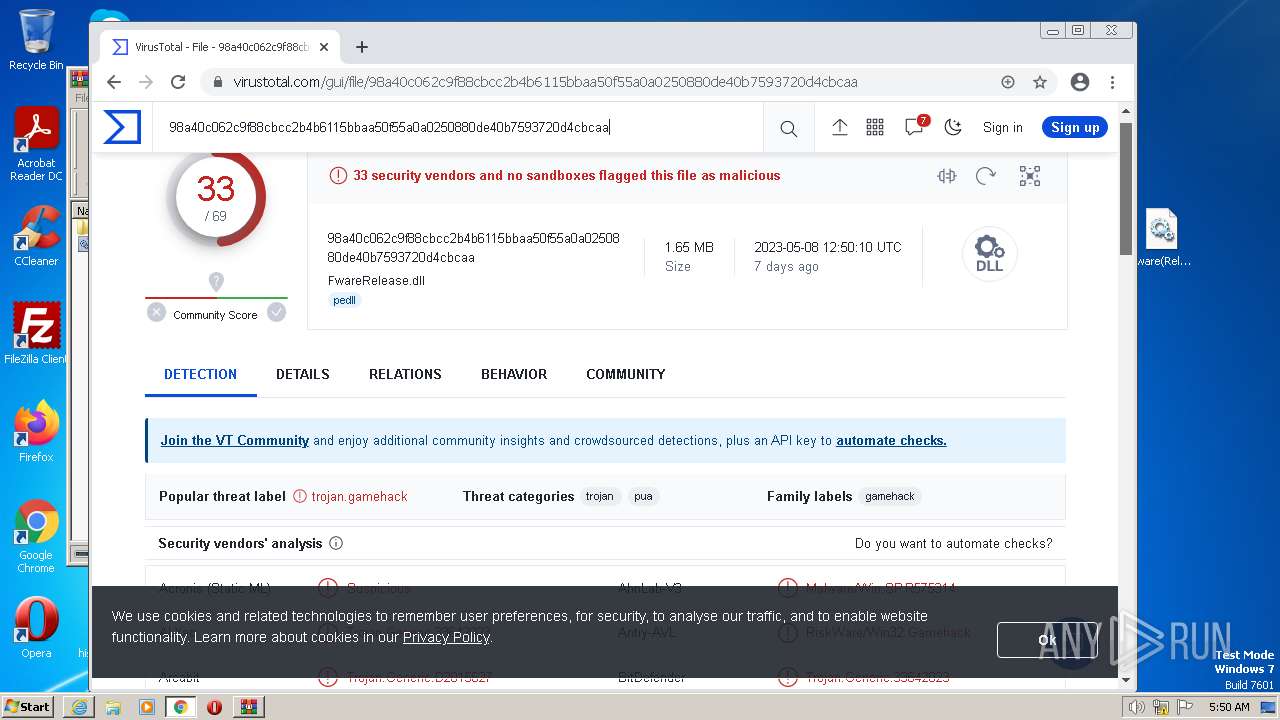This screenshot has height=720, width=1280.
Task: Click Do you want to automate checks
Action: pos(953,544)
